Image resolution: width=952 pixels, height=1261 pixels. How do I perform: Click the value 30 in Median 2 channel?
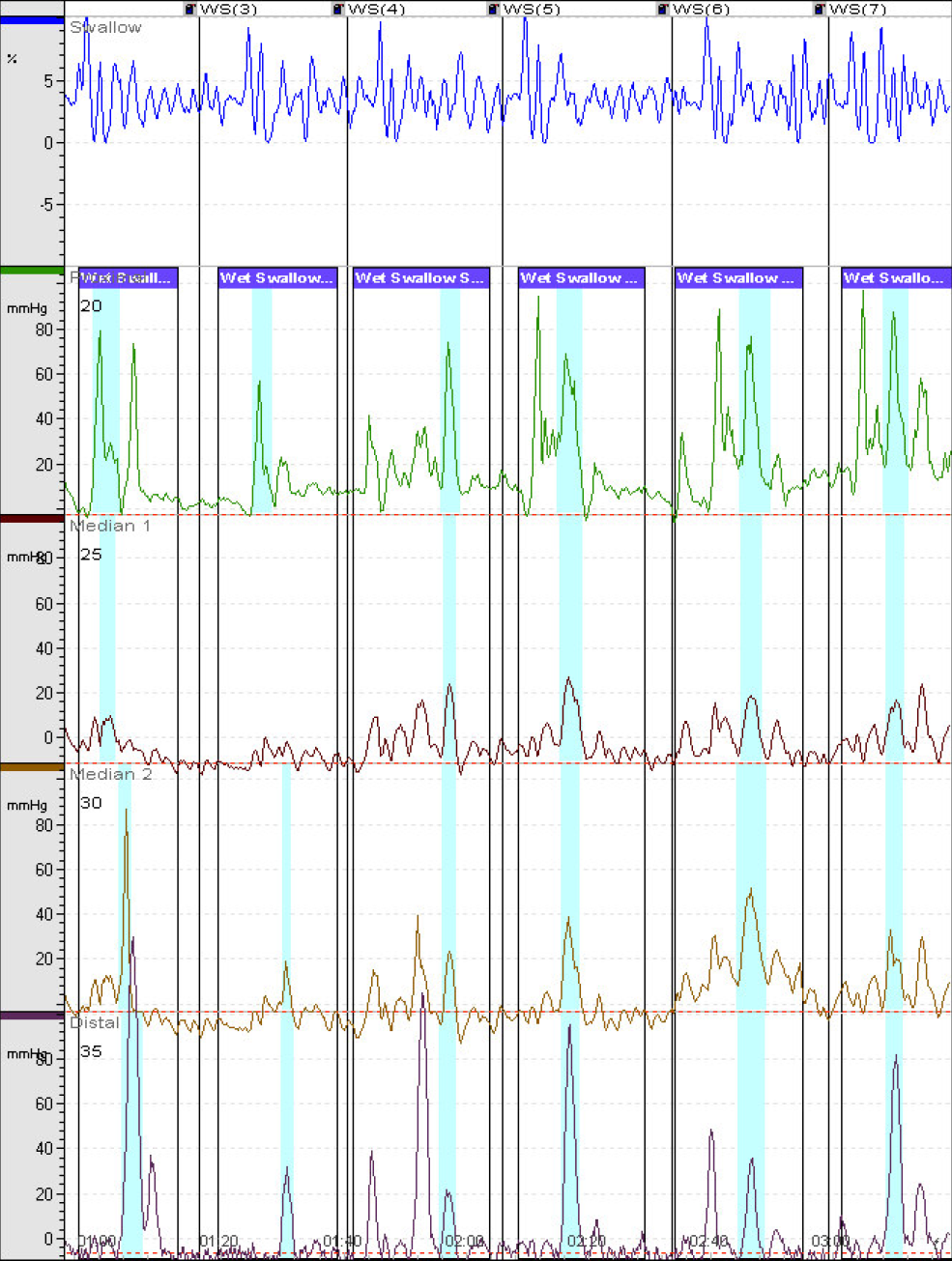91,803
